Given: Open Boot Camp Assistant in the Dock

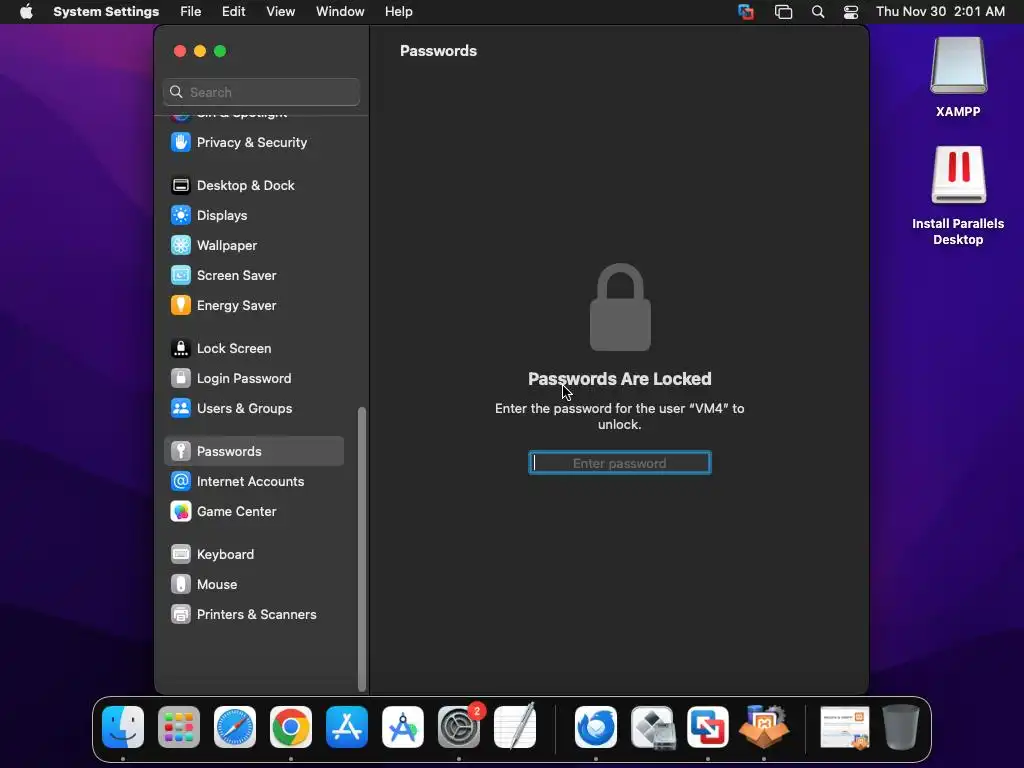Looking at the screenshot, I should [652, 727].
